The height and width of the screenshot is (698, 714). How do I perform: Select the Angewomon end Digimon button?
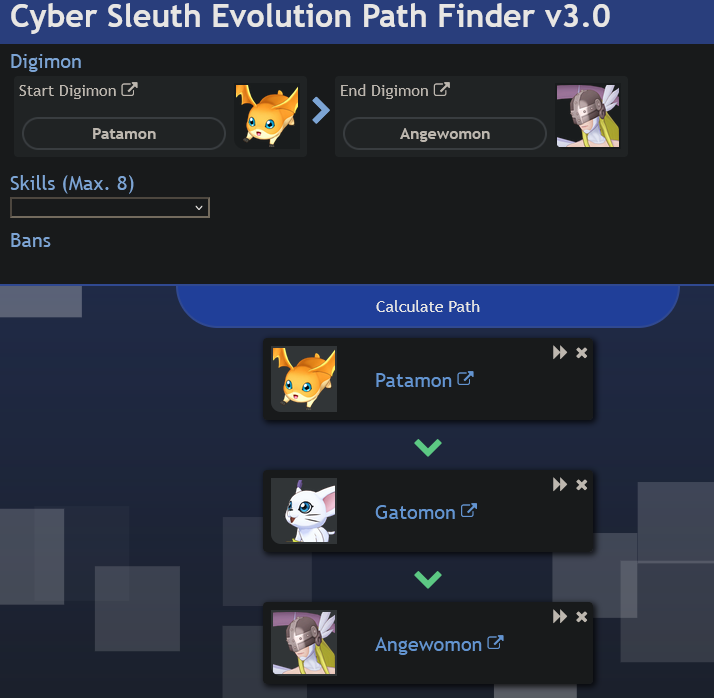445,133
